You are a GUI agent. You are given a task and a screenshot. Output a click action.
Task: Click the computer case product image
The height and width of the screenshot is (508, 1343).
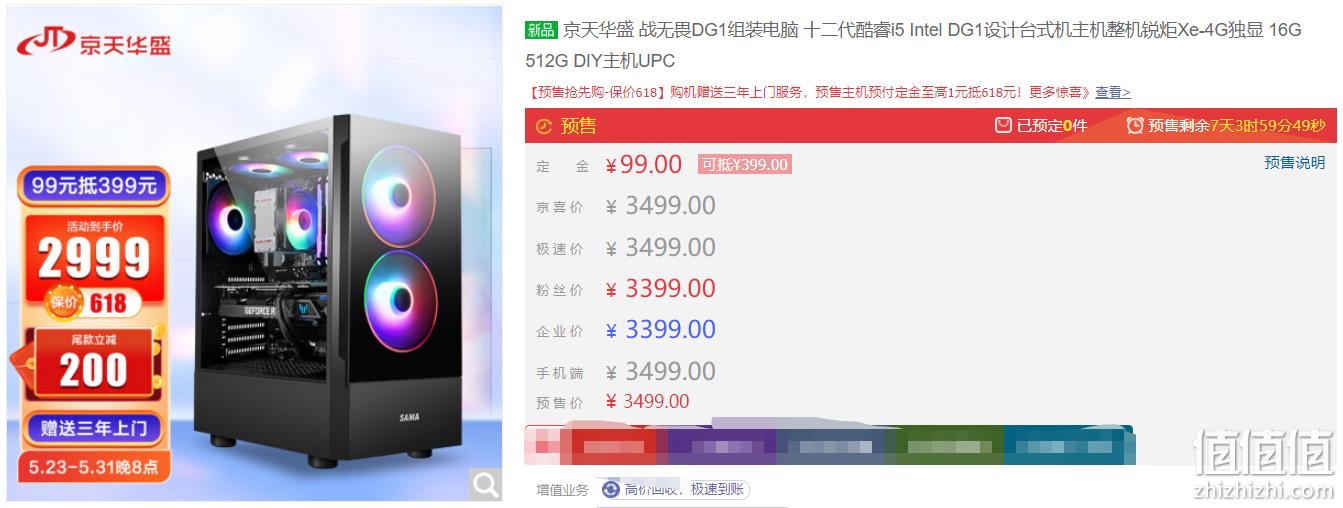pyautogui.click(x=330, y=290)
